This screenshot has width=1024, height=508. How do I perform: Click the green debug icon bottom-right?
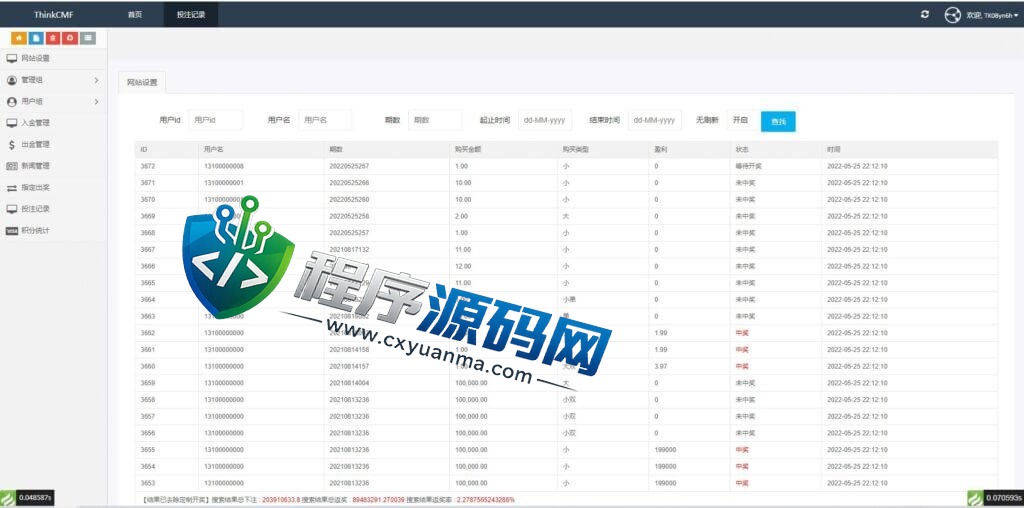[975, 498]
